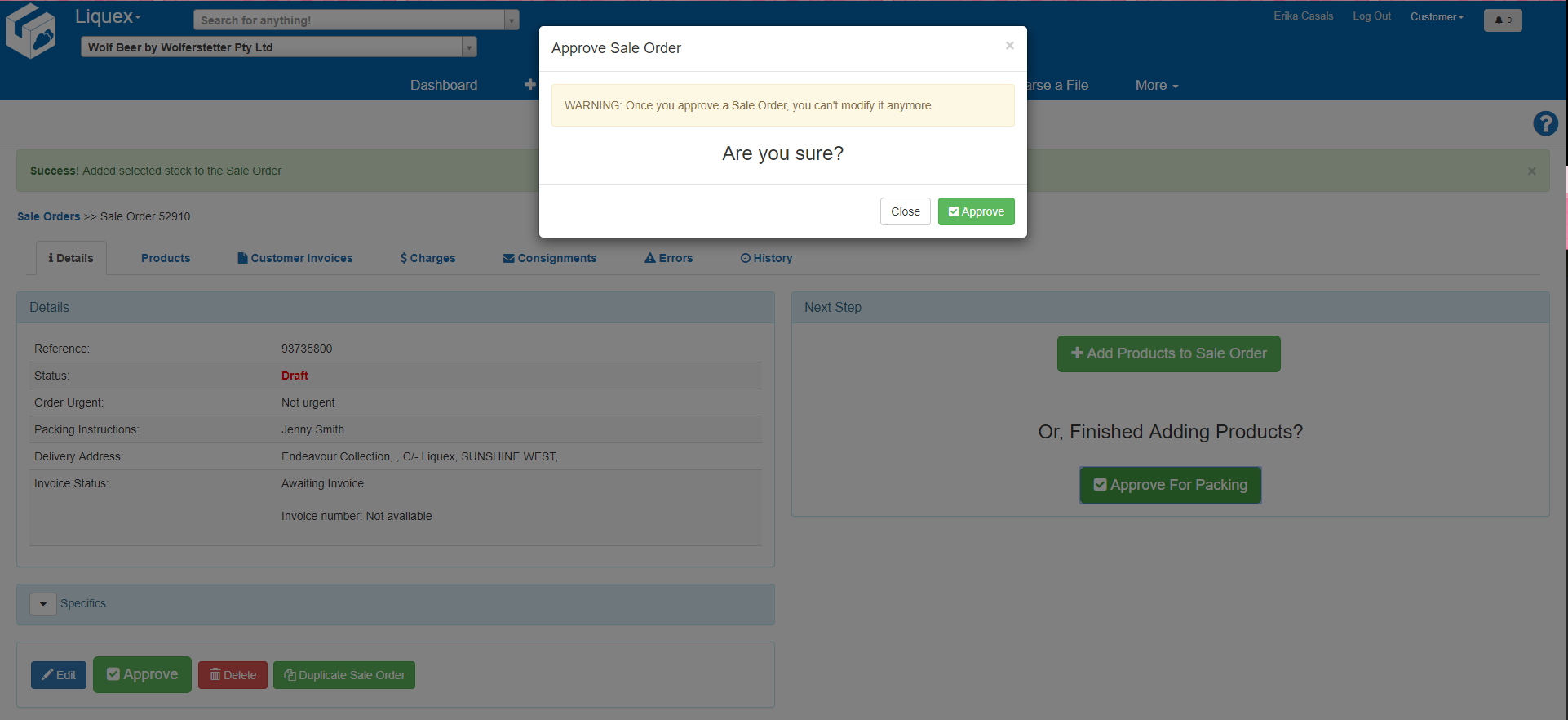Click Add Products to Sale Order button
Screen dimensions: 1568x720
tap(1169, 353)
